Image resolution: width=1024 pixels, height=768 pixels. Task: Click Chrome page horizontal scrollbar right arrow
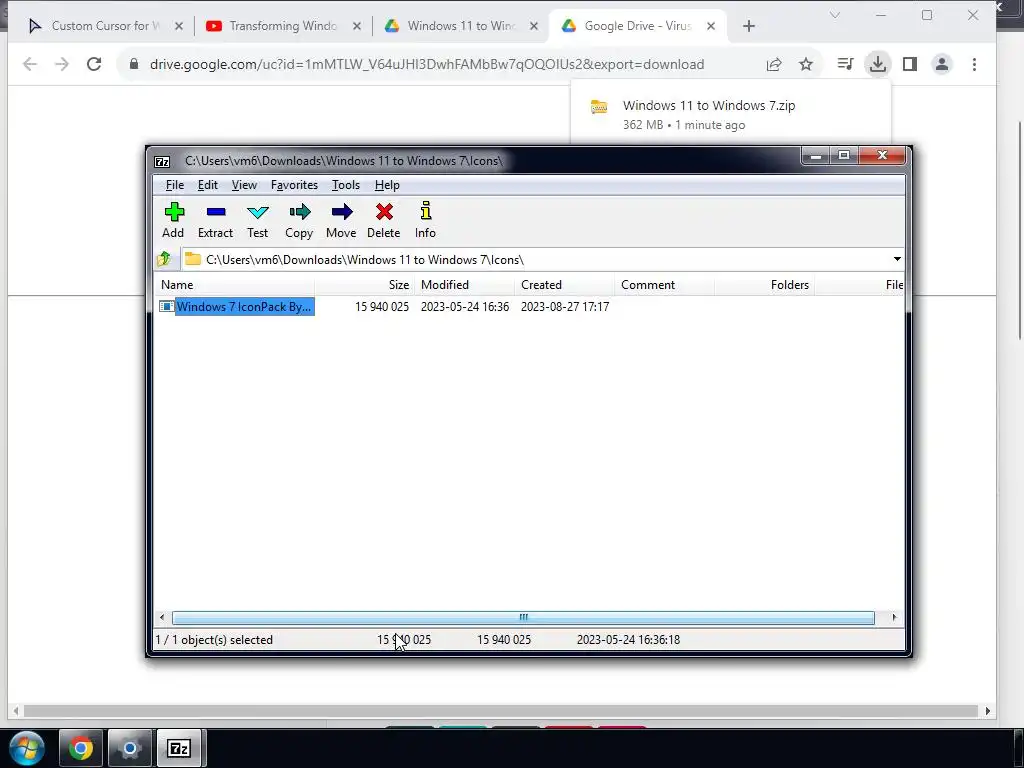tap(987, 711)
